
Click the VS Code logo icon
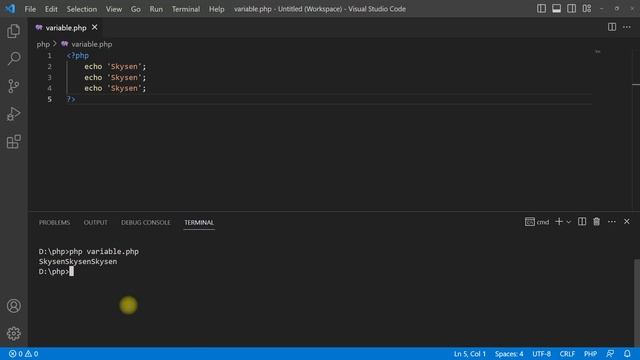click(x=10, y=9)
